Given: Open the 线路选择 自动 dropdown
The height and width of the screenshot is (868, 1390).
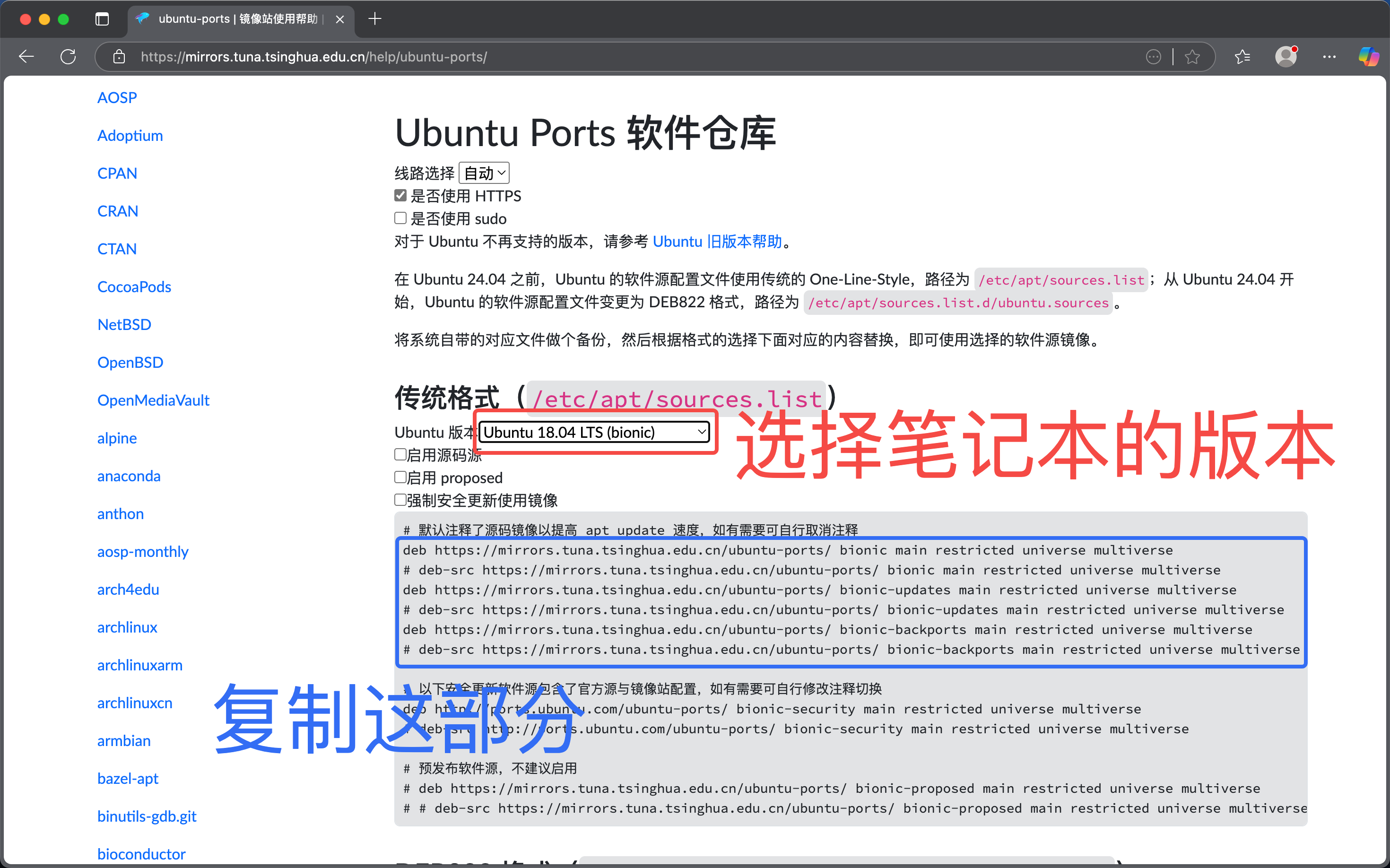Looking at the screenshot, I should (484, 173).
